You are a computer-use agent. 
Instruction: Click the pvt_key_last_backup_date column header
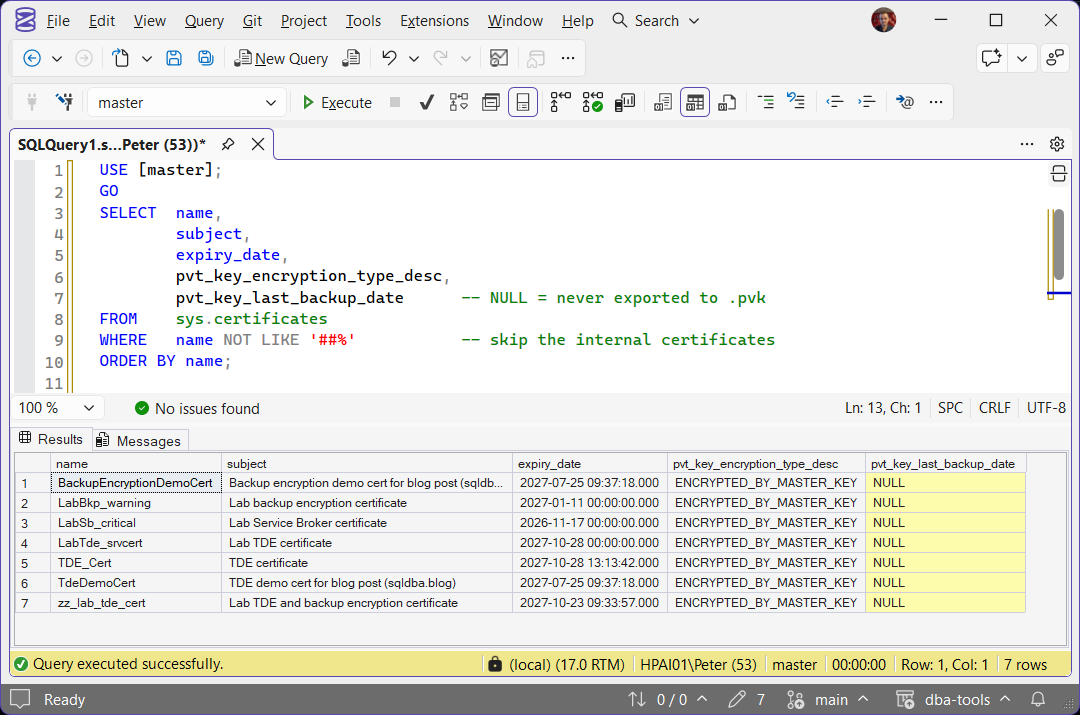tap(945, 464)
